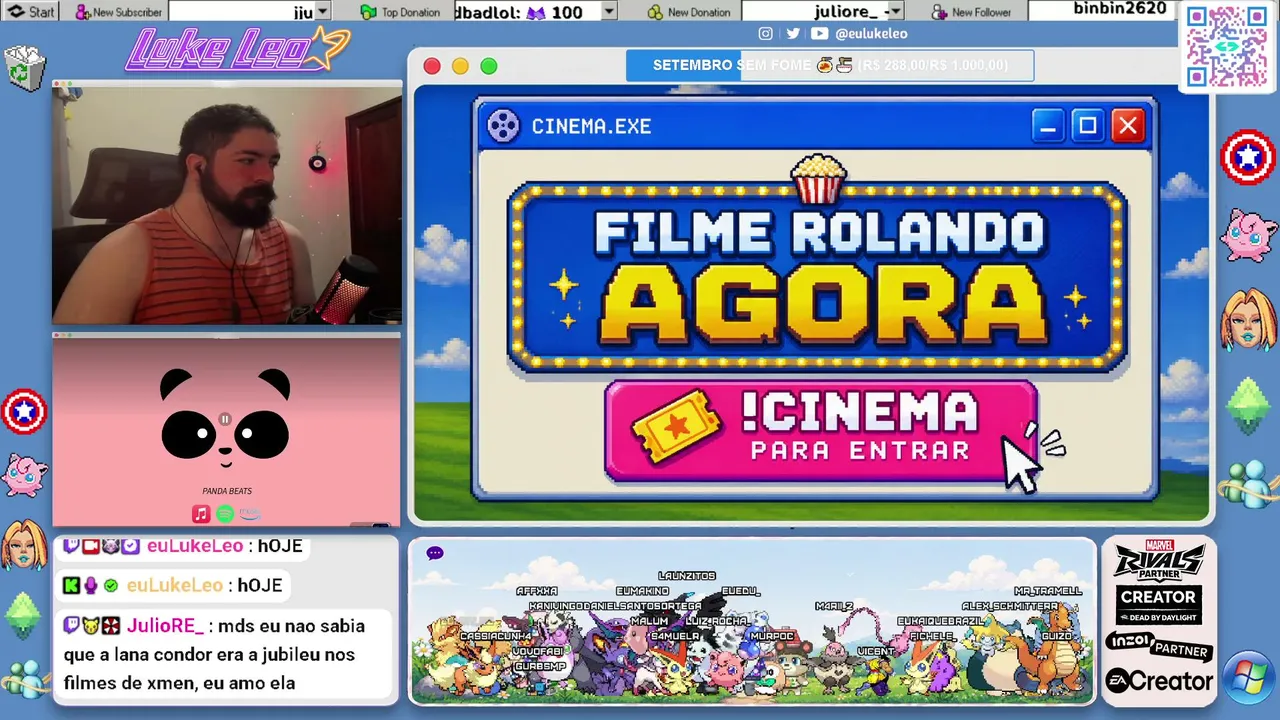The width and height of the screenshot is (1280, 720).
Task: Click the film reel icon in CINEMA.EXE
Action: tap(503, 126)
